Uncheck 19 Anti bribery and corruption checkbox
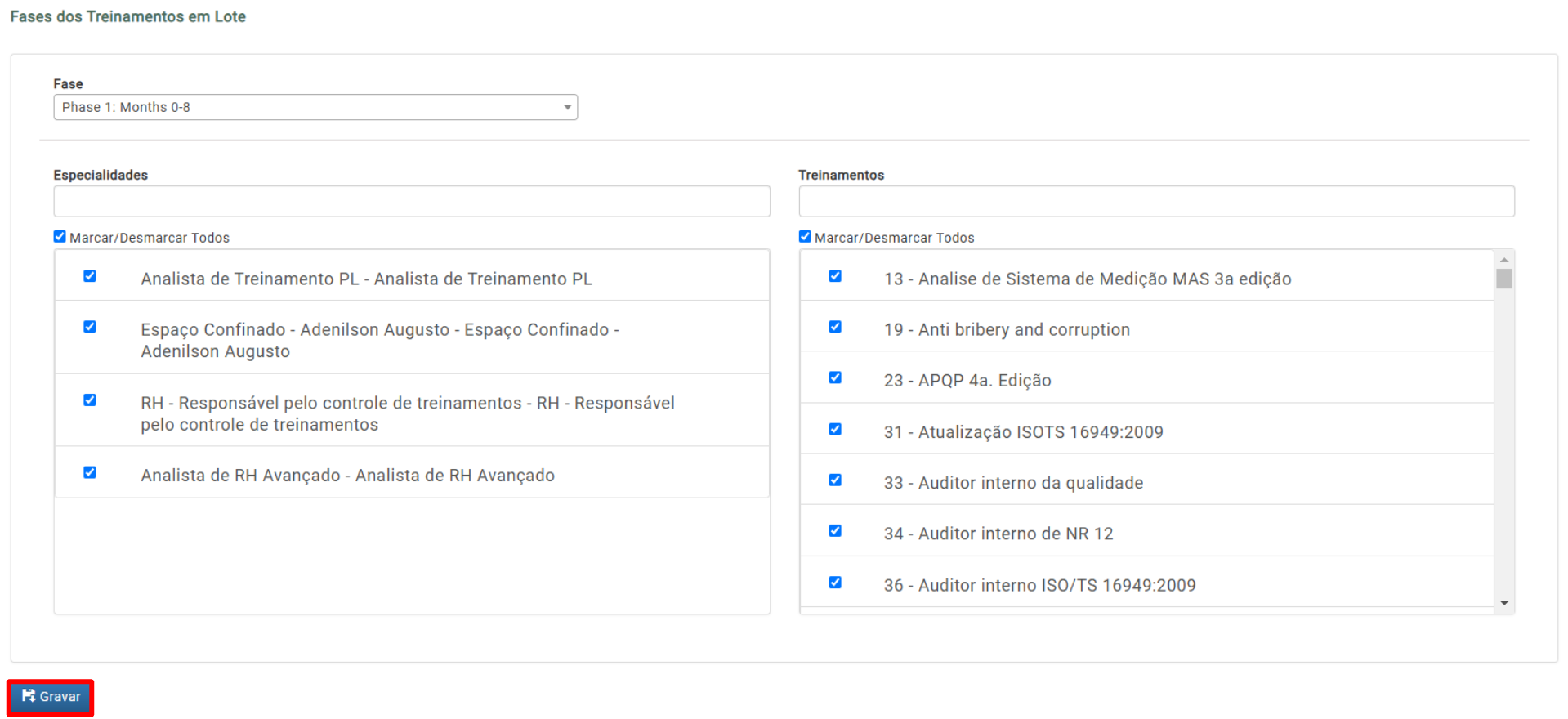 pos(835,327)
